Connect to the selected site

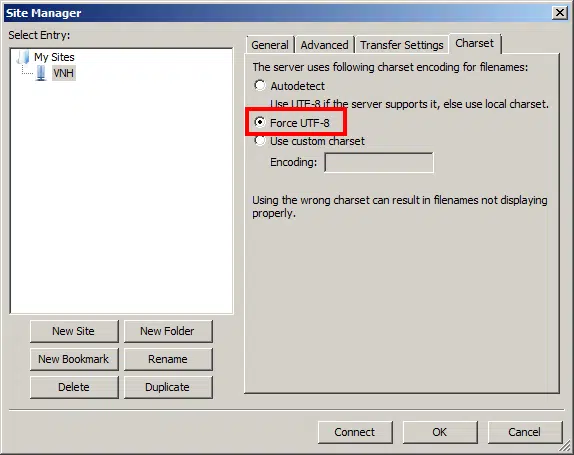point(355,432)
